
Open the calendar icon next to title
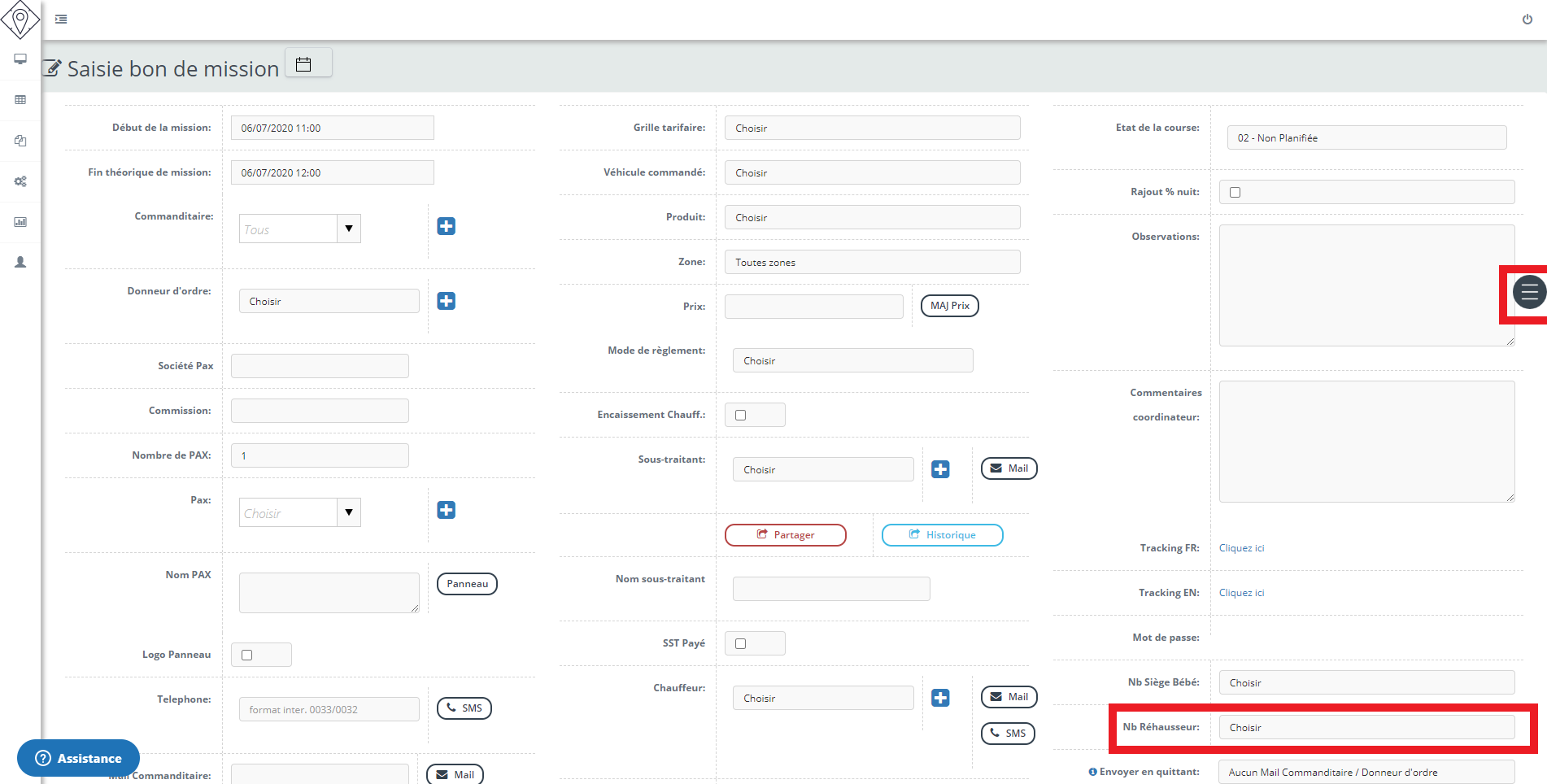[303, 64]
